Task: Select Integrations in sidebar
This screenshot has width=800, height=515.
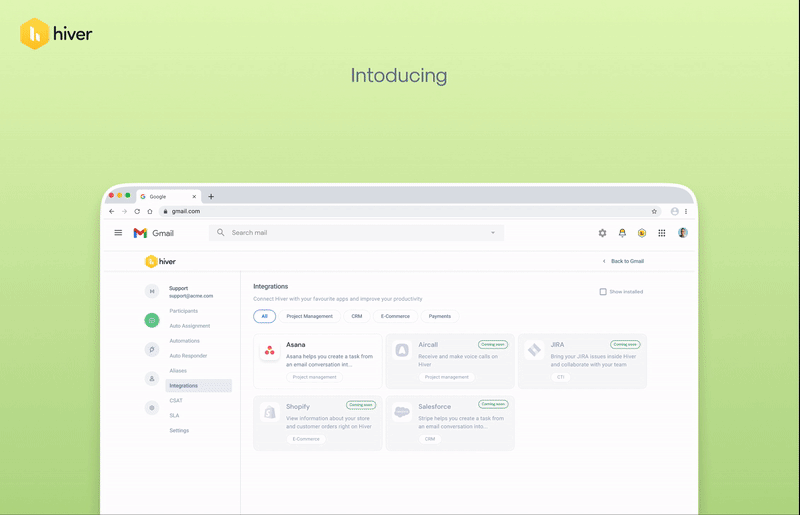Action: click(198, 385)
